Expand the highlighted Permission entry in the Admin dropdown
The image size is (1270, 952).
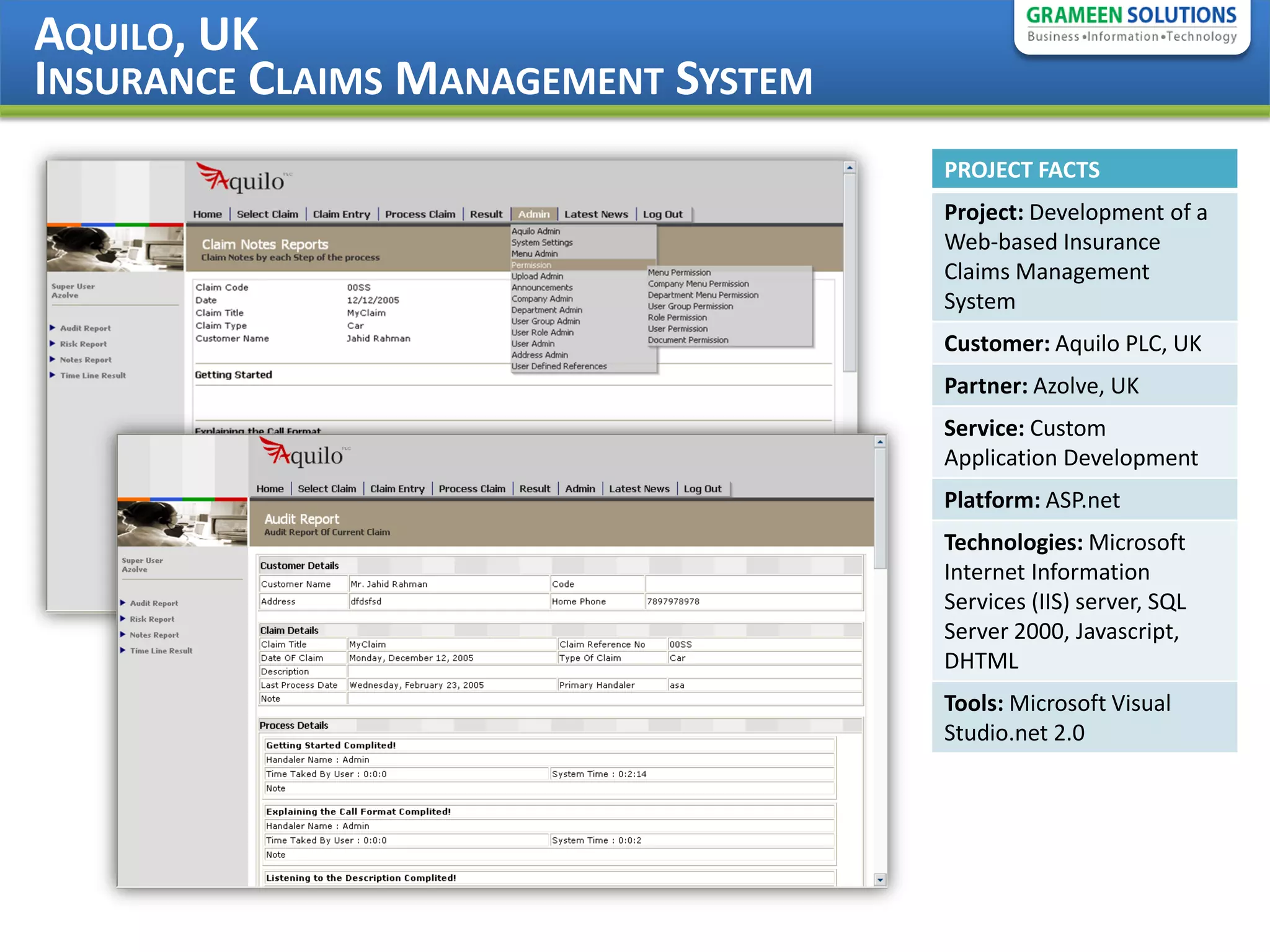pyautogui.click(x=583, y=265)
